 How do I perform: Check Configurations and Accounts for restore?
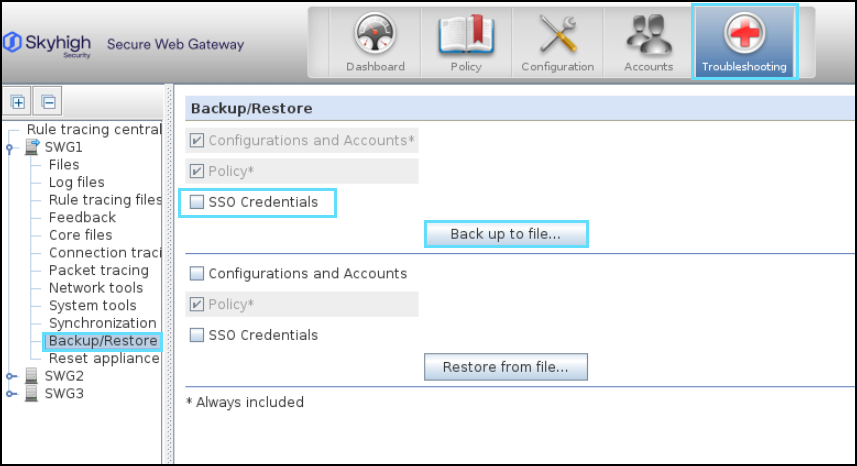click(197, 274)
